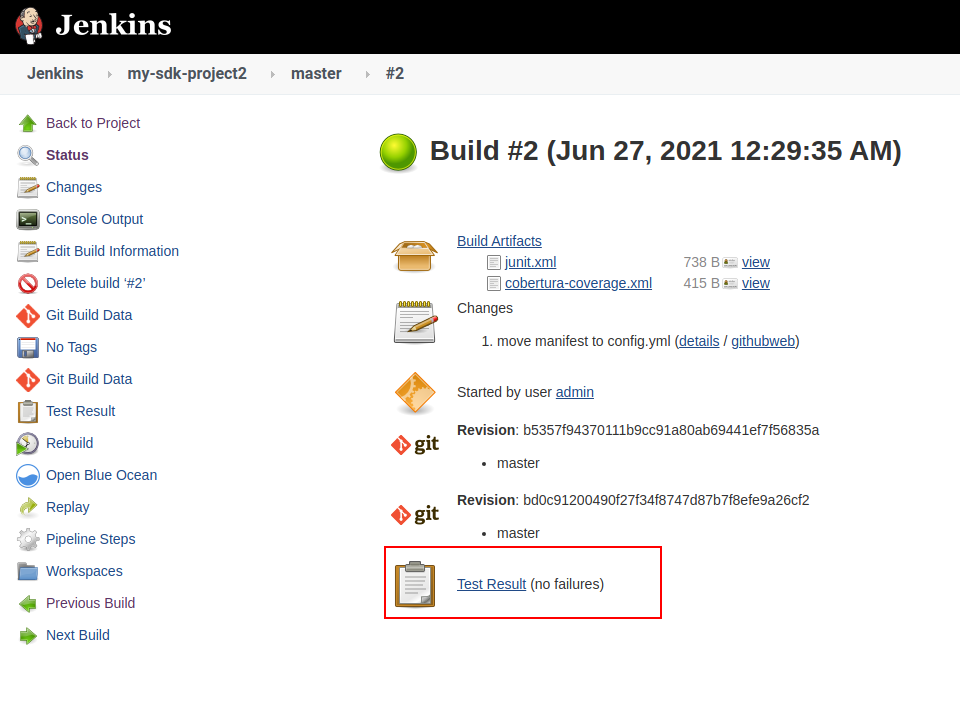Expand breadcrumb arrow after master

click(367, 74)
